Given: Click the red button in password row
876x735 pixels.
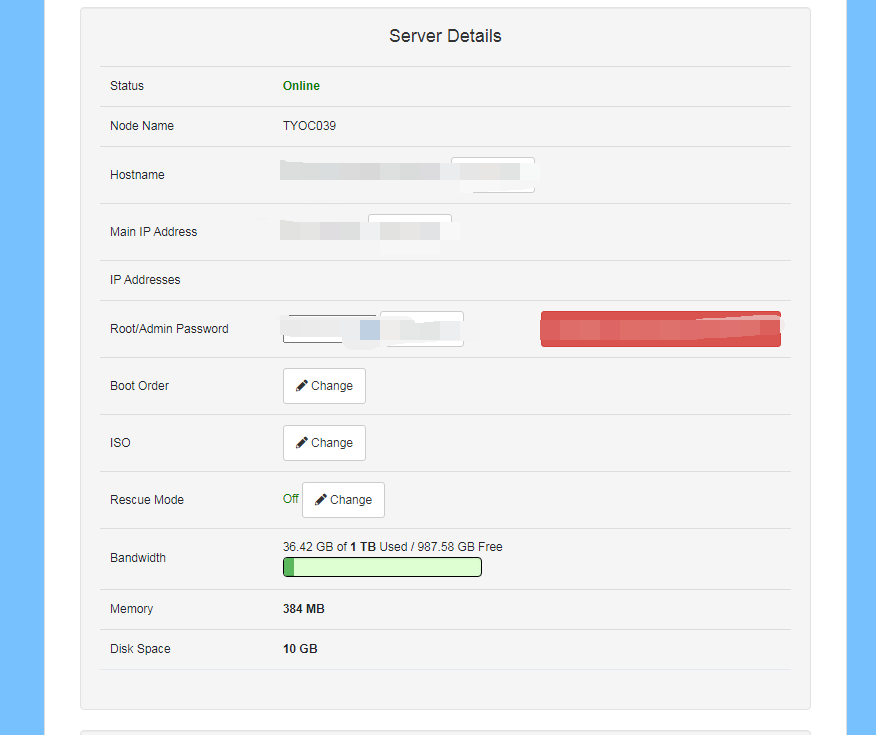Looking at the screenshot, I should tap(660, 329).
